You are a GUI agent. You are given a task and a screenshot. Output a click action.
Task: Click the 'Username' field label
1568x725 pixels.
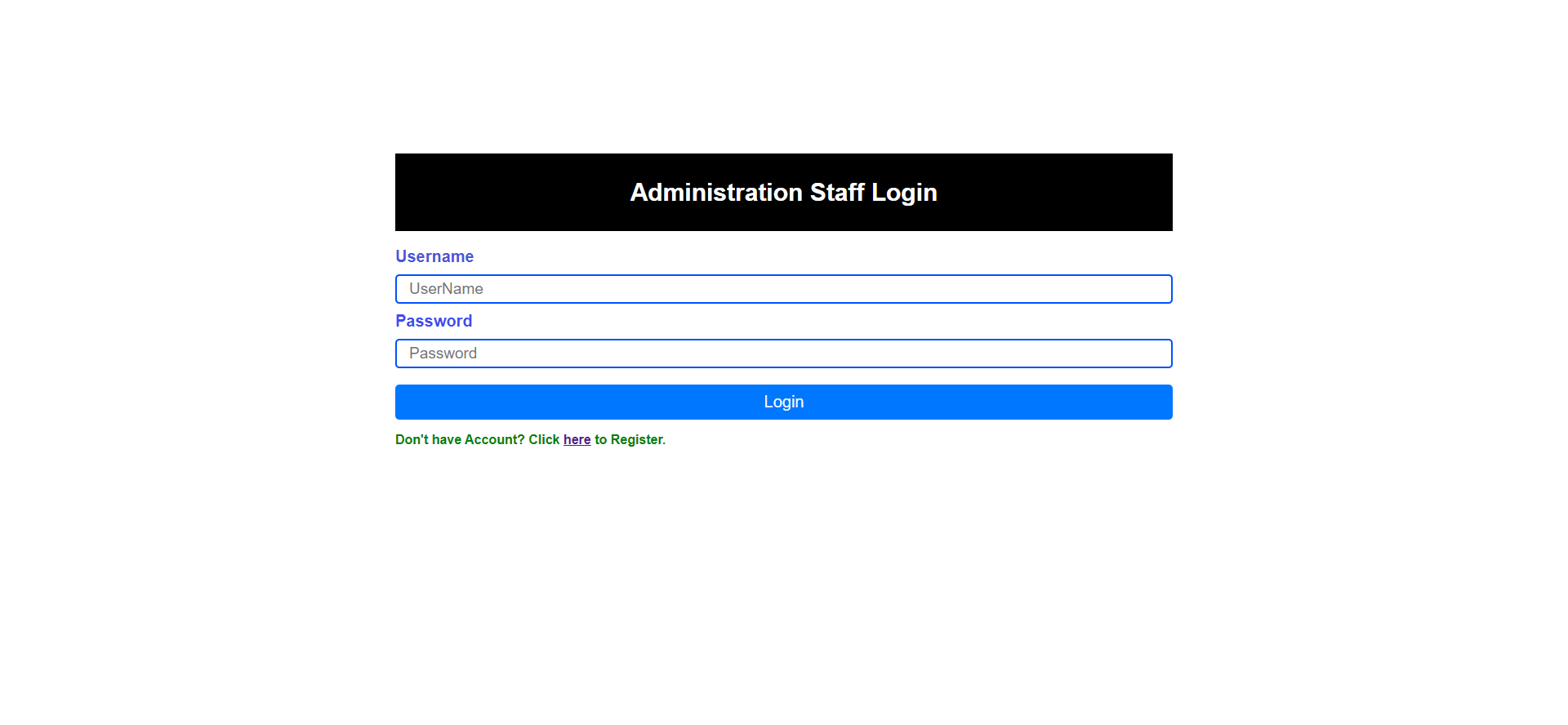point(434,256)
